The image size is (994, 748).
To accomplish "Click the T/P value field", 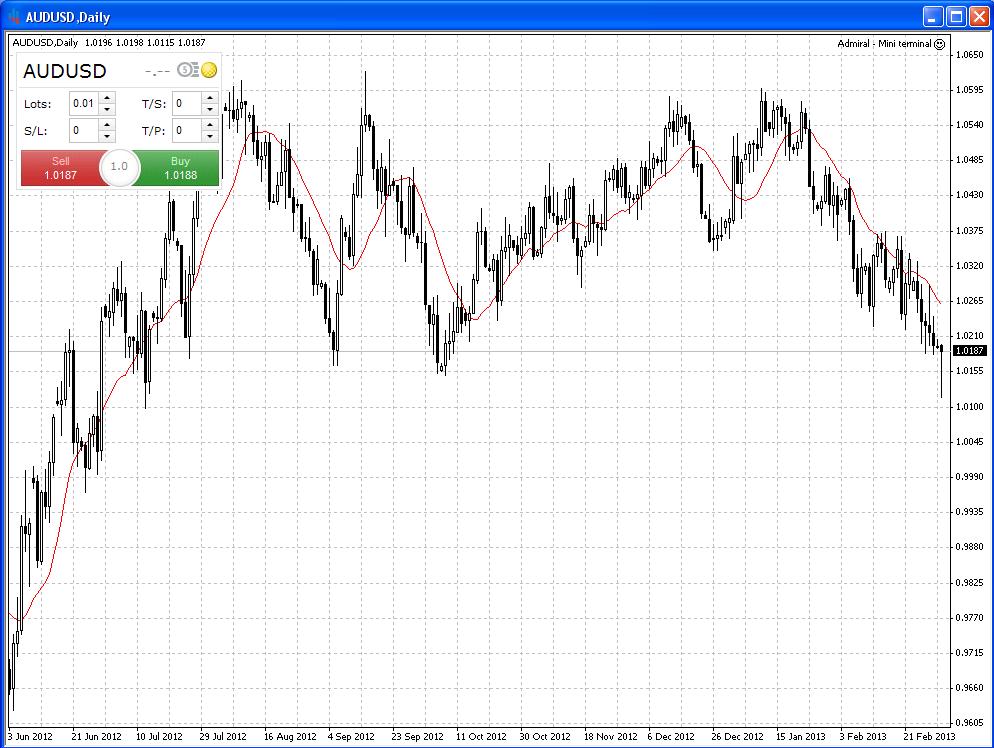I will [x=187, y=131].
